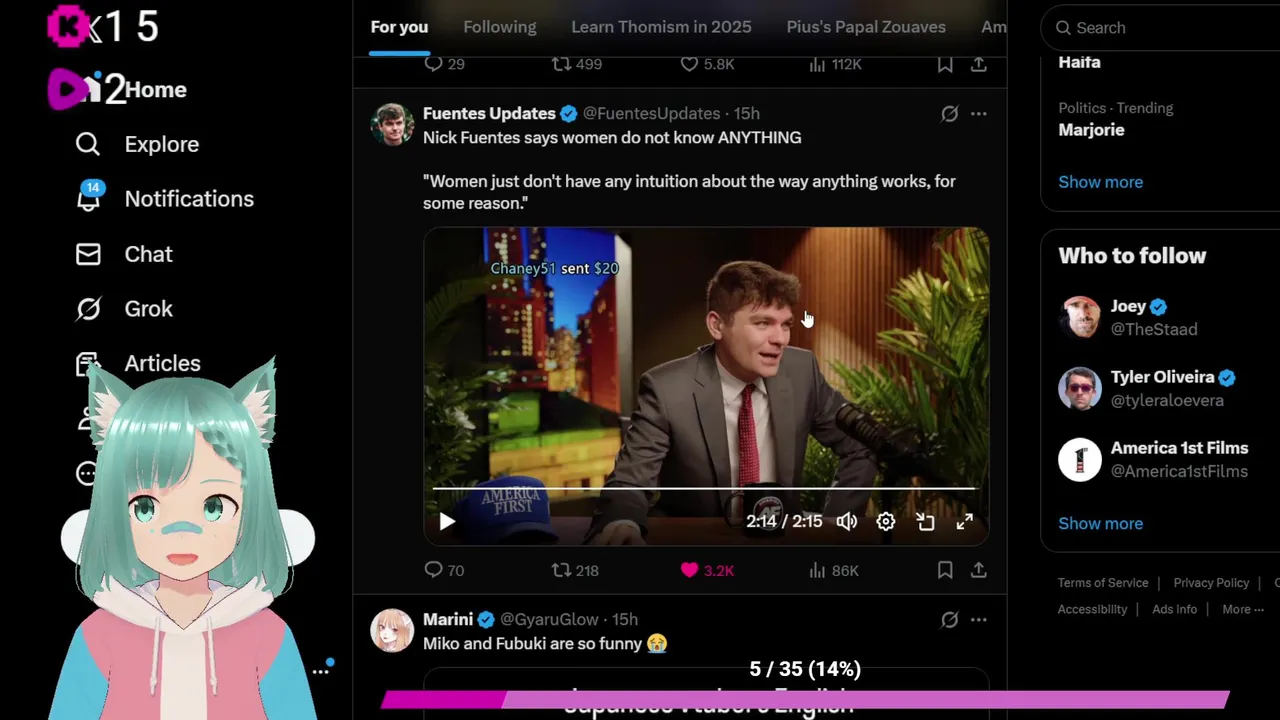Open Terms of Service link

click(1103, 583)
